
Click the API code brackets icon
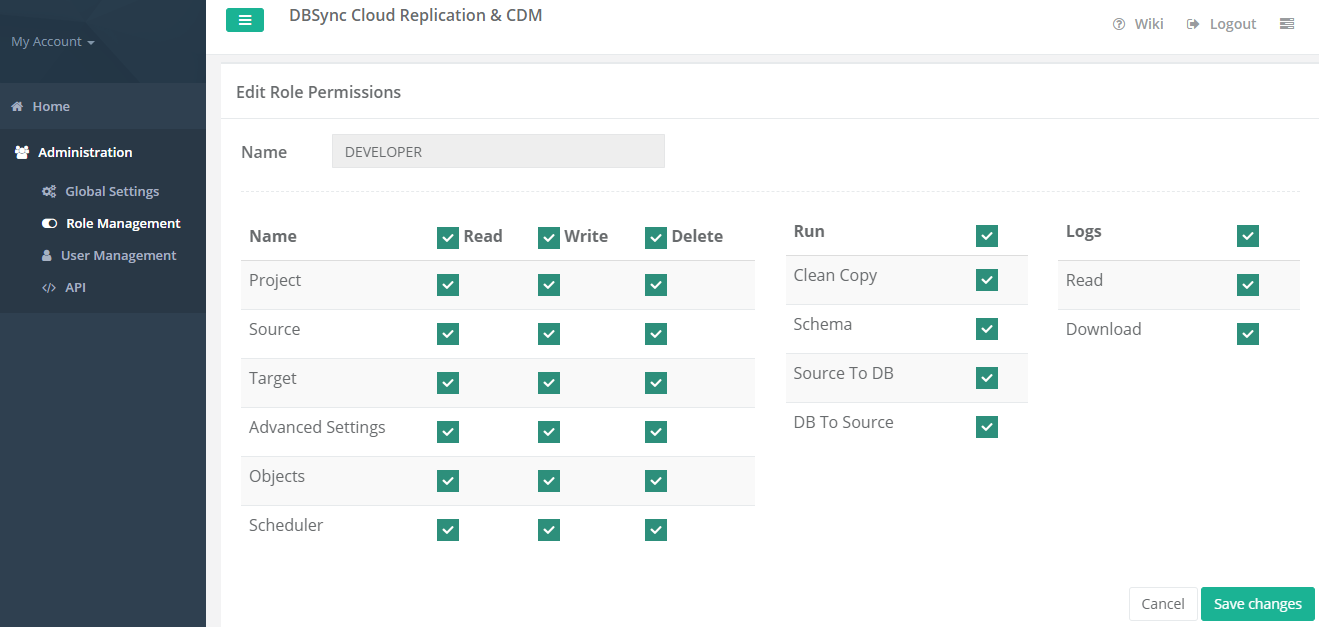48,288
